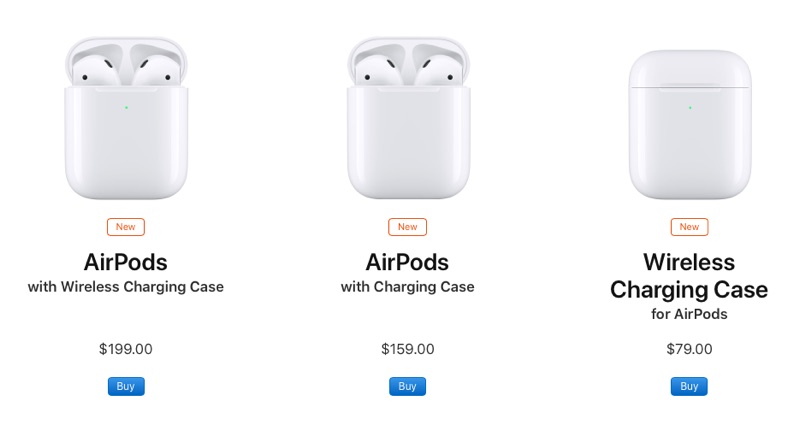800x437 pixels.
Task: Click the 'with Charging Case' subtitle
Action: [x=407, y=287]
